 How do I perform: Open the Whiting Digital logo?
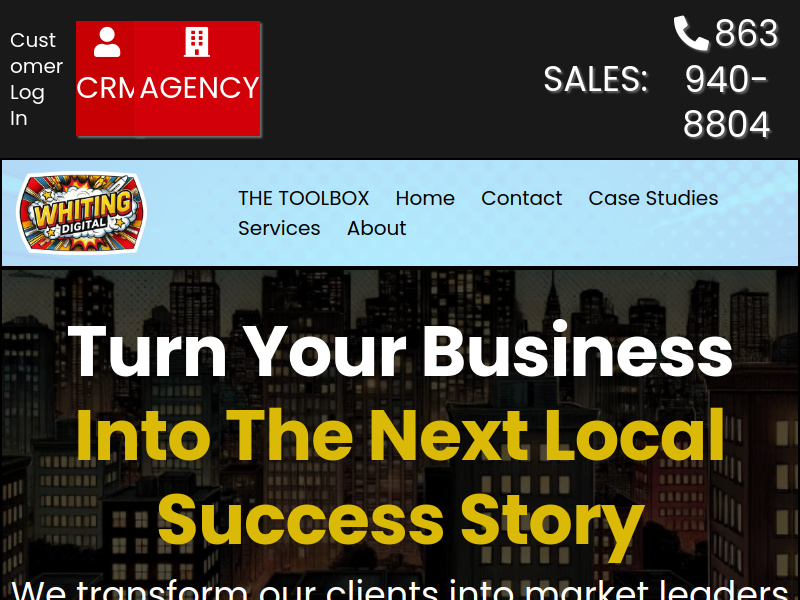(82, 212)
